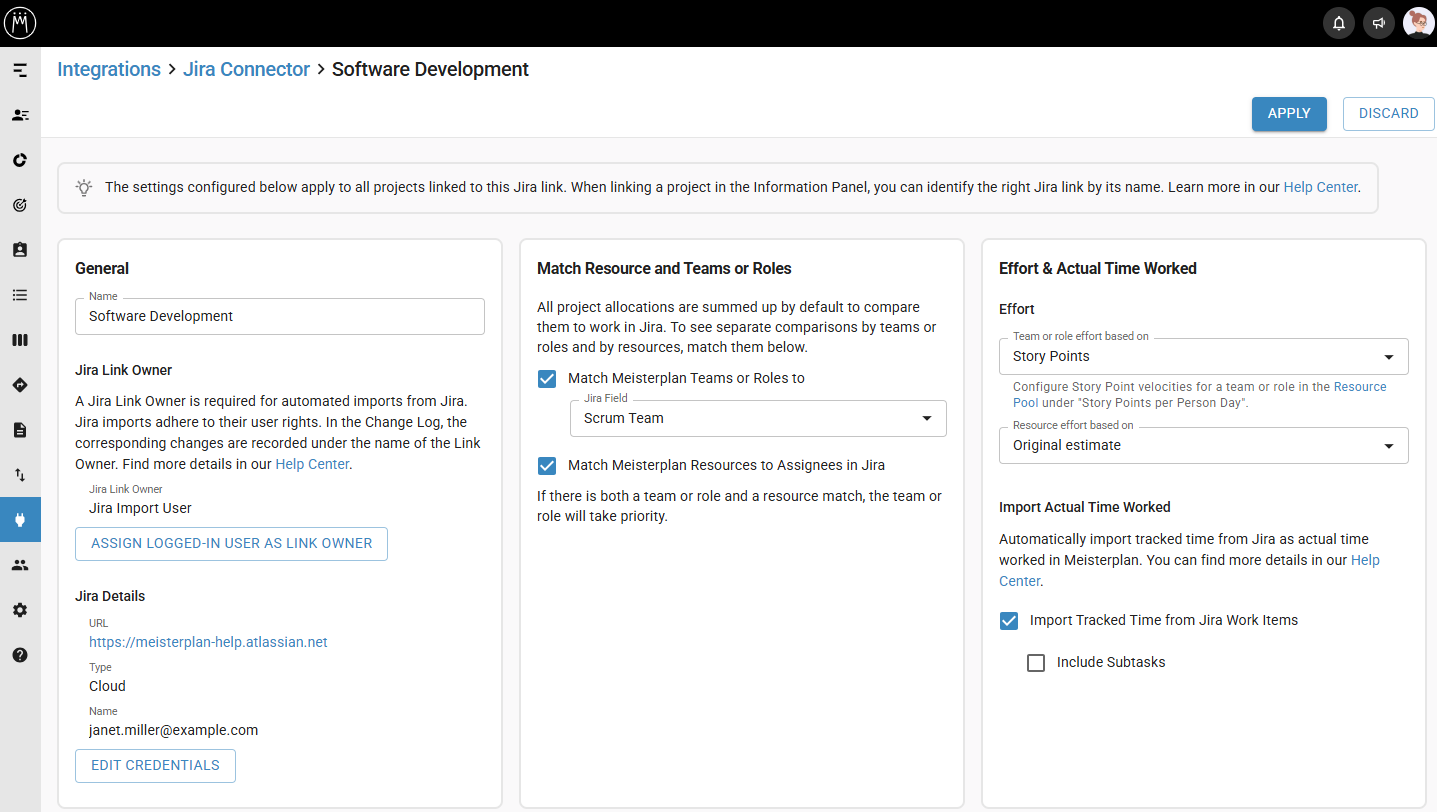Viewport: 1437px width, 812px height.
Task: Open the donut chart icon in sidebar
Action: point(20,160)
